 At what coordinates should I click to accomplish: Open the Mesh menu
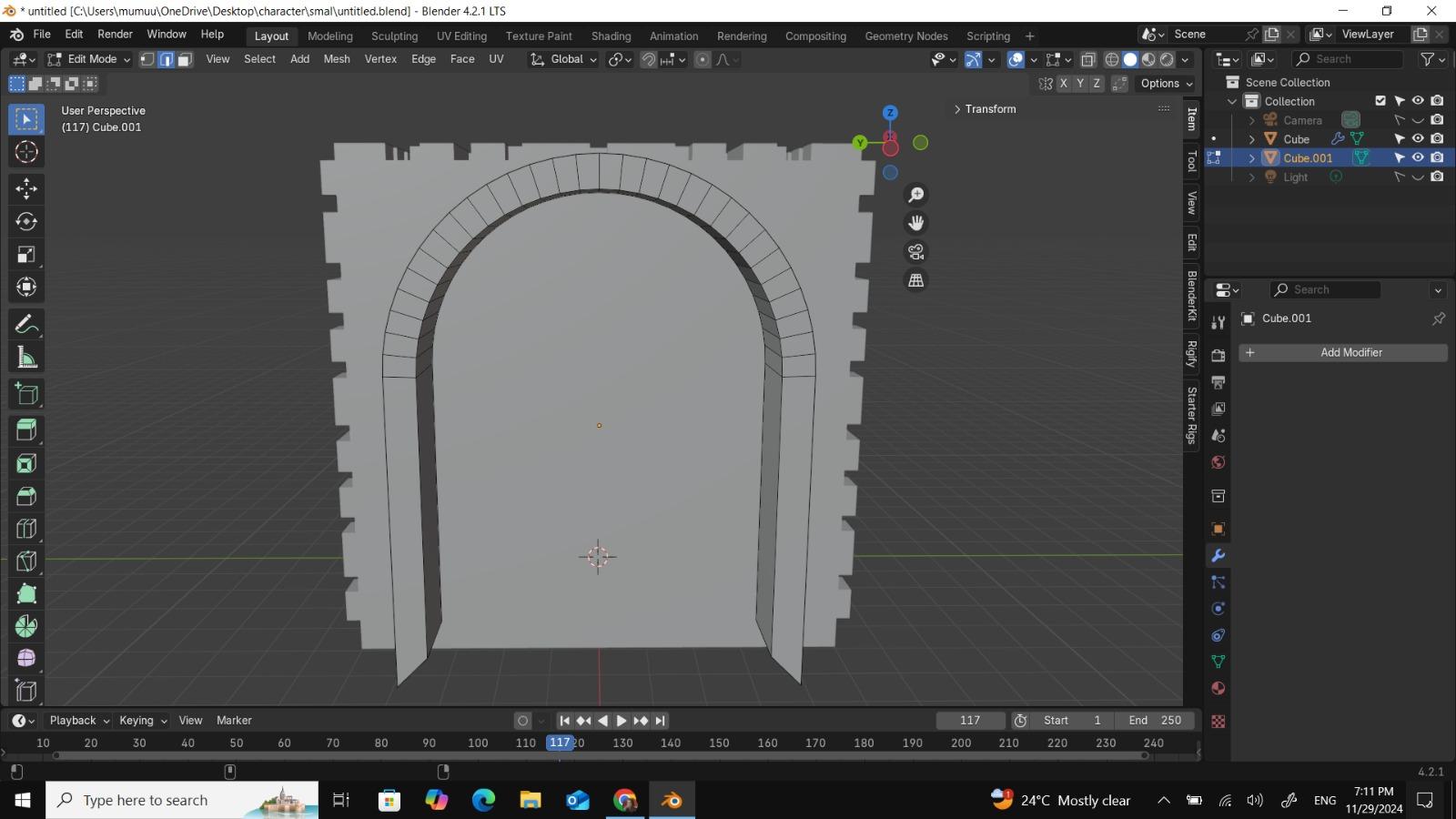pos(337,59)
